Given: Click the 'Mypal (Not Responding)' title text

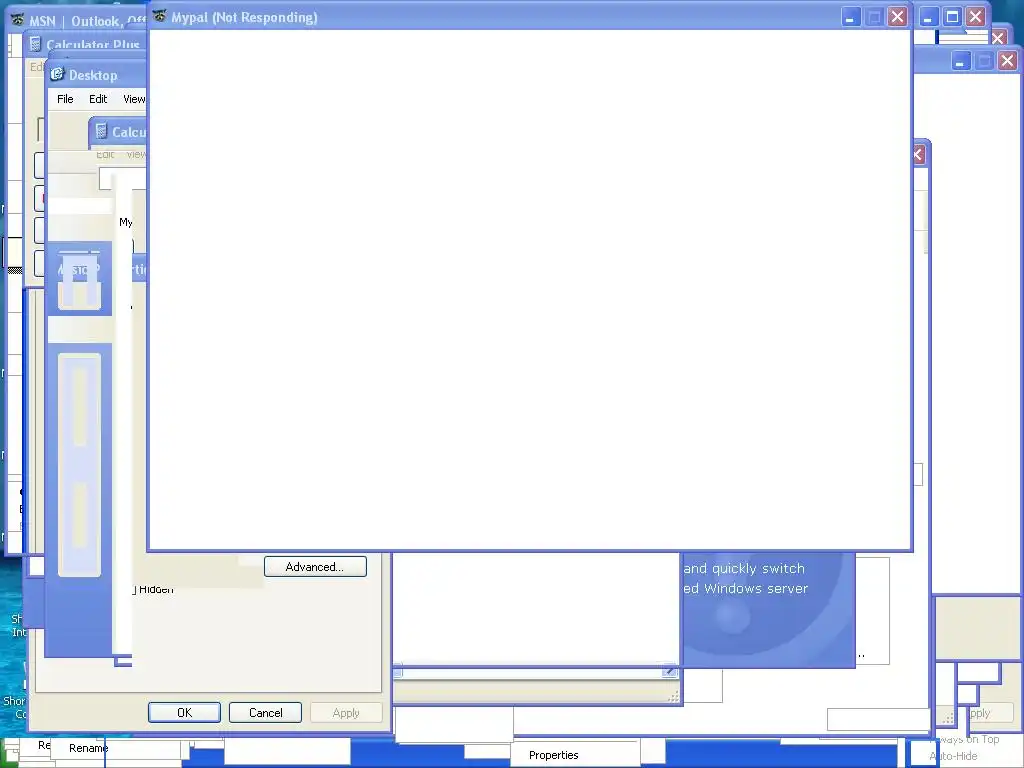Looking at the screenshot, I should tap(244, 18).
